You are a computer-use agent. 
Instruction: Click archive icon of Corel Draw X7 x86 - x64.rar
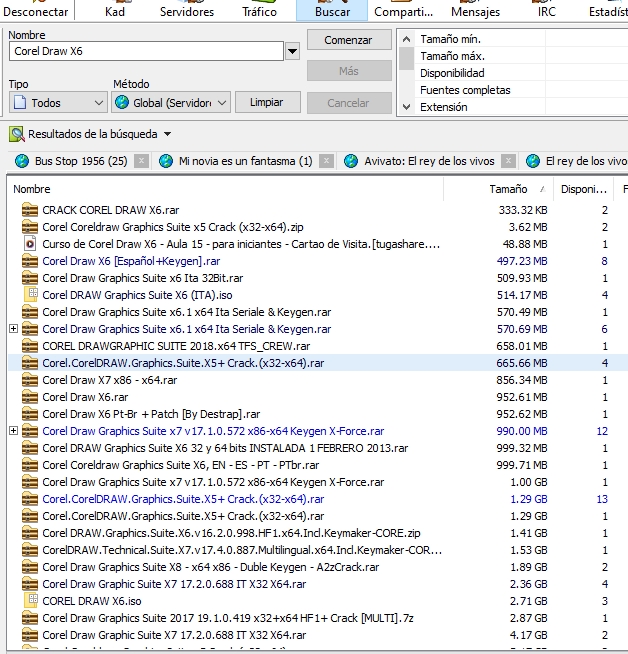[x=30, y=380]
